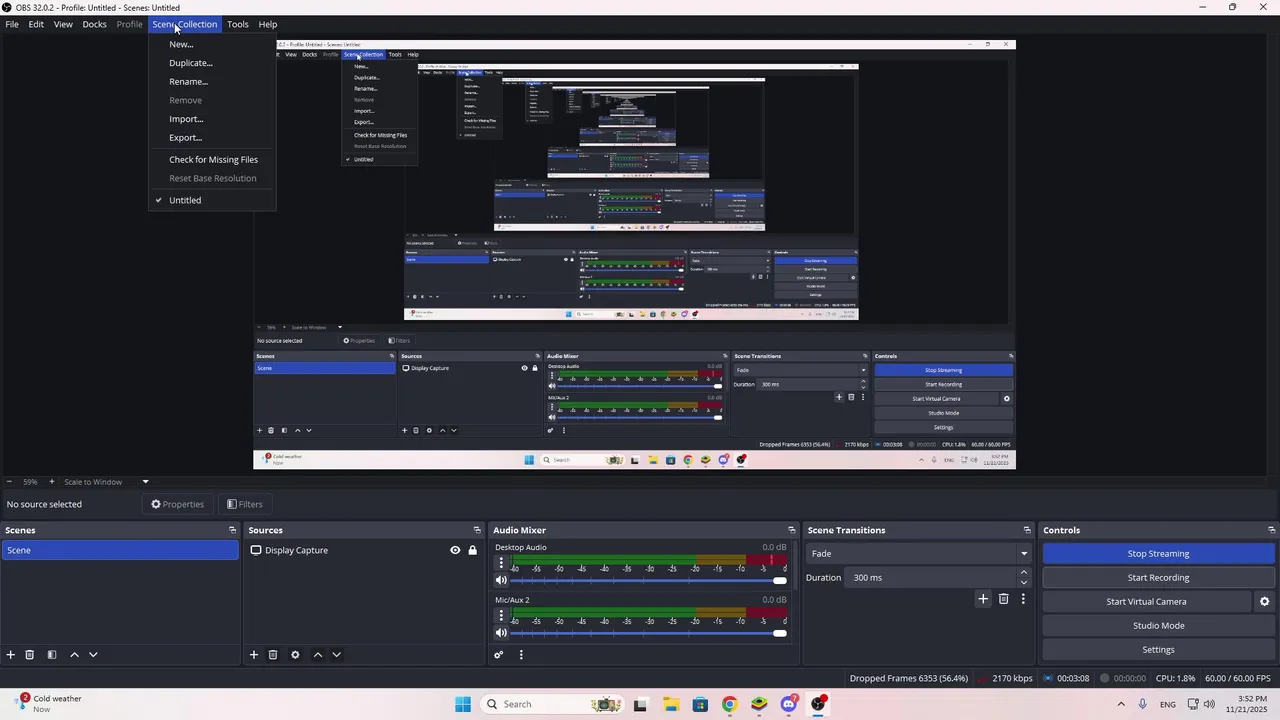Open transition properties three-dot menu
1280x720 pixels.
pos(1023,599)
